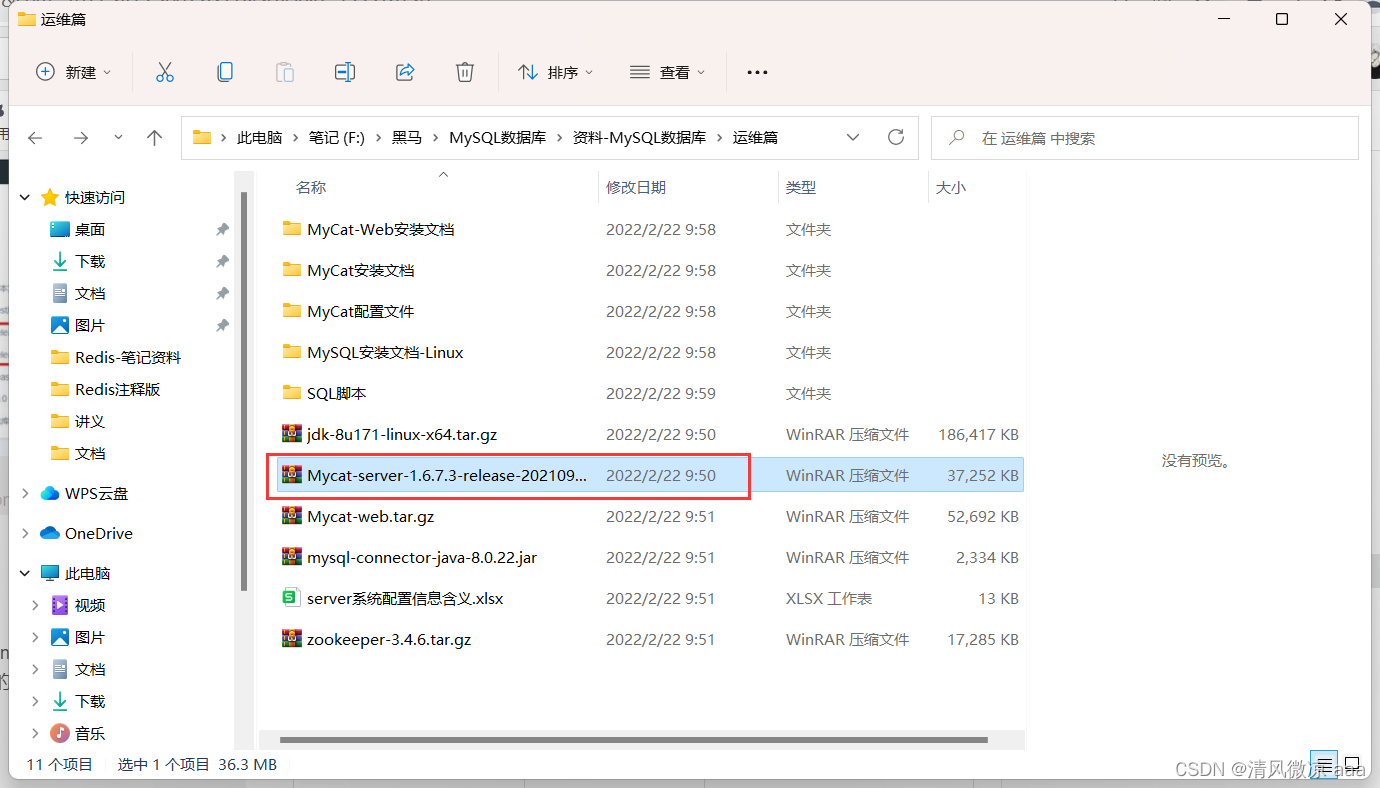Open the 新建 dropdown menu
This screenshot has width=1380, height=788.
(74, 72)
